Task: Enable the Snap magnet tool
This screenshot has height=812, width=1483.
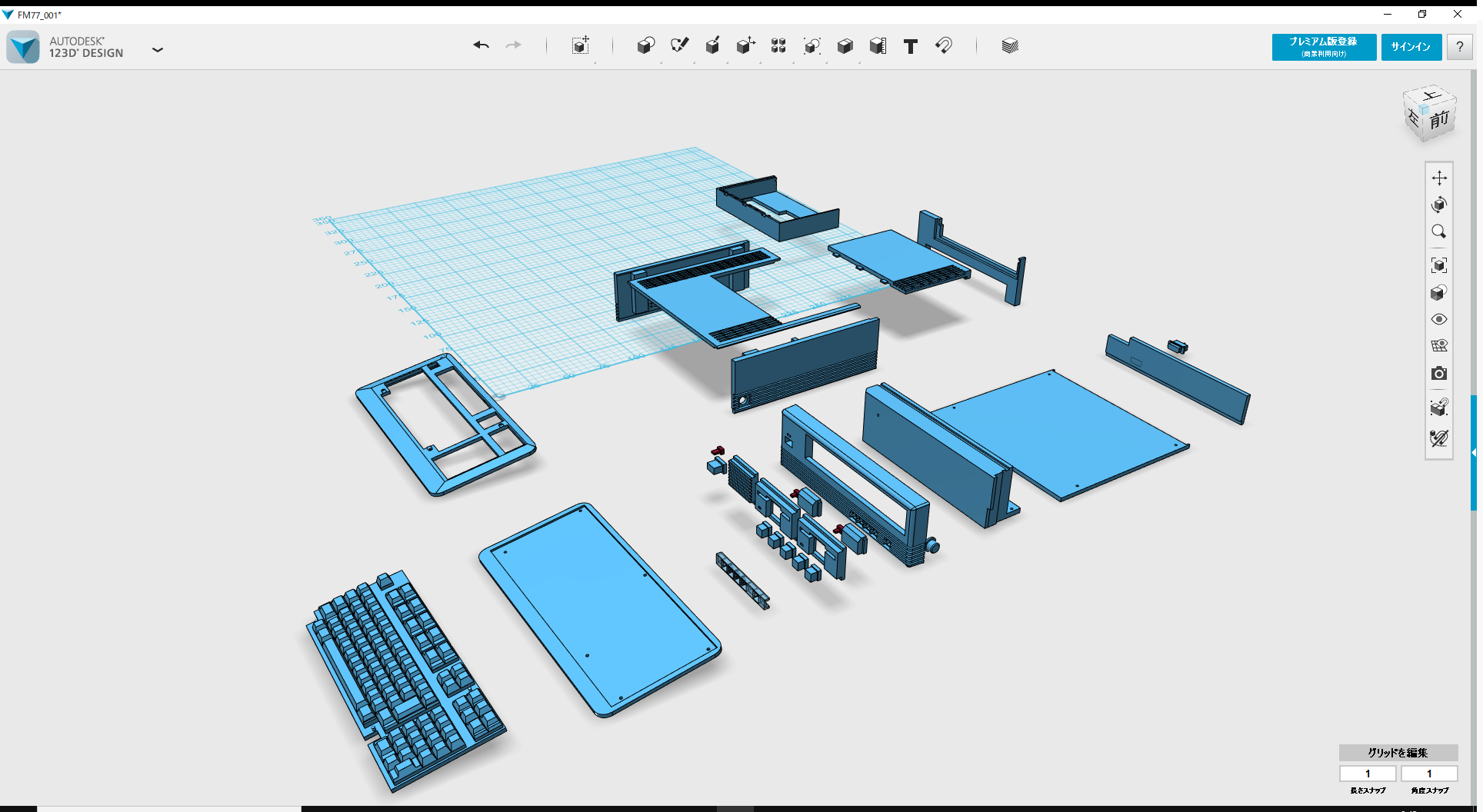Action: [x=945, y=46]
